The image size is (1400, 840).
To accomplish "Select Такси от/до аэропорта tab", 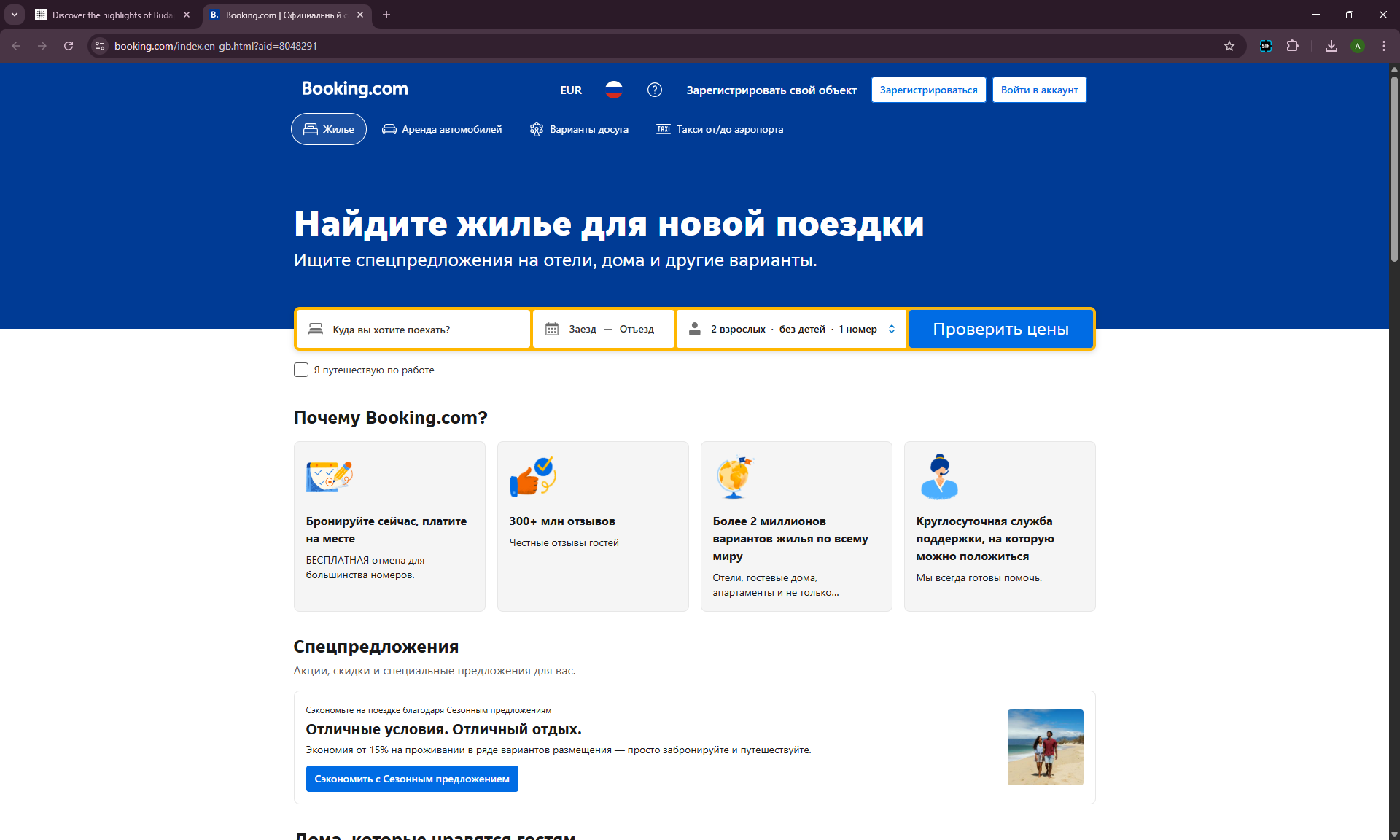I will tap(720, 129).
